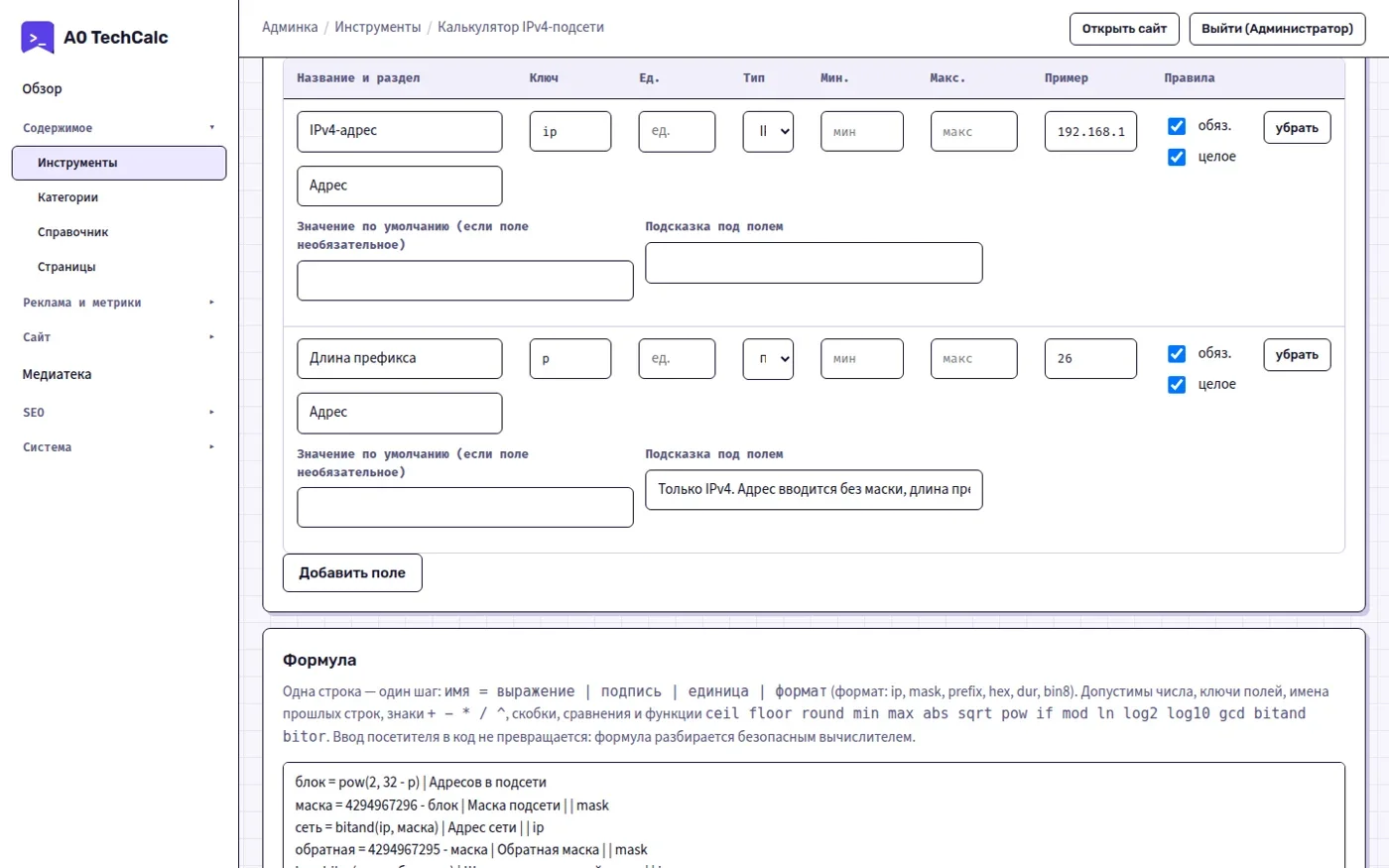Toggle 'обяз.' checkbox for IPv4-адрес field

[x=1177, y=126]
